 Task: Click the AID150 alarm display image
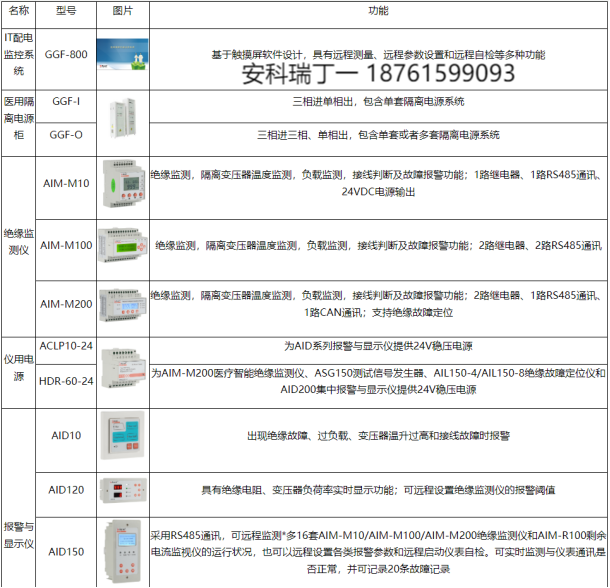(x=123, y=552)
